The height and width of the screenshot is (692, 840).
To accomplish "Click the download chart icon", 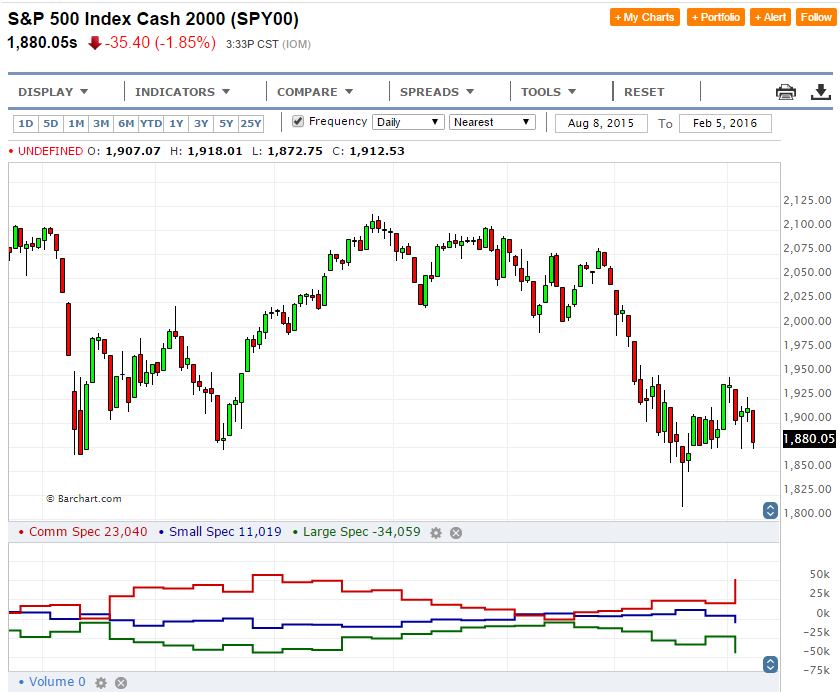I will 820,92.
